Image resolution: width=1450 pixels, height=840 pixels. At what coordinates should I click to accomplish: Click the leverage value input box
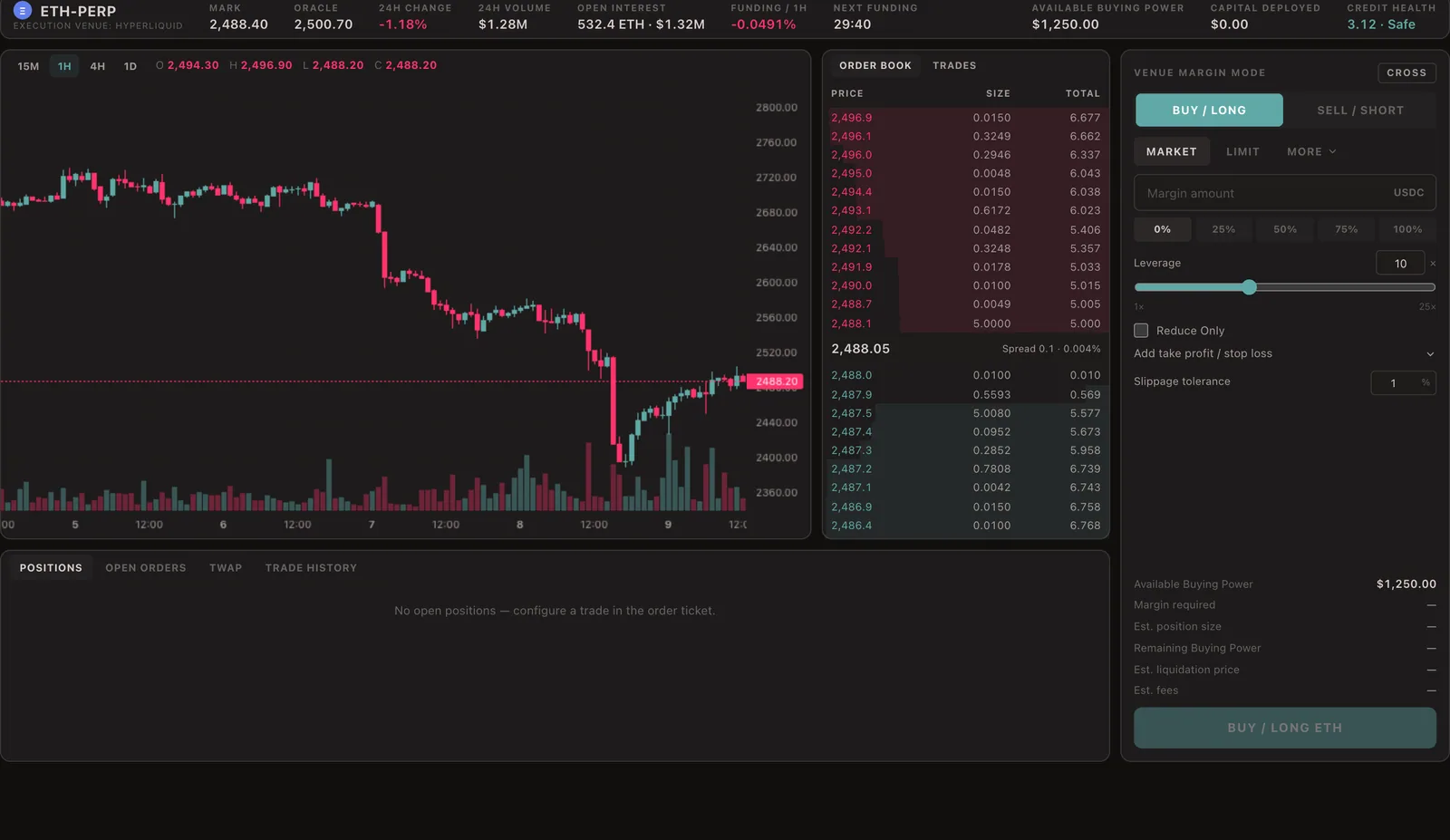(x=1400, y=264)
